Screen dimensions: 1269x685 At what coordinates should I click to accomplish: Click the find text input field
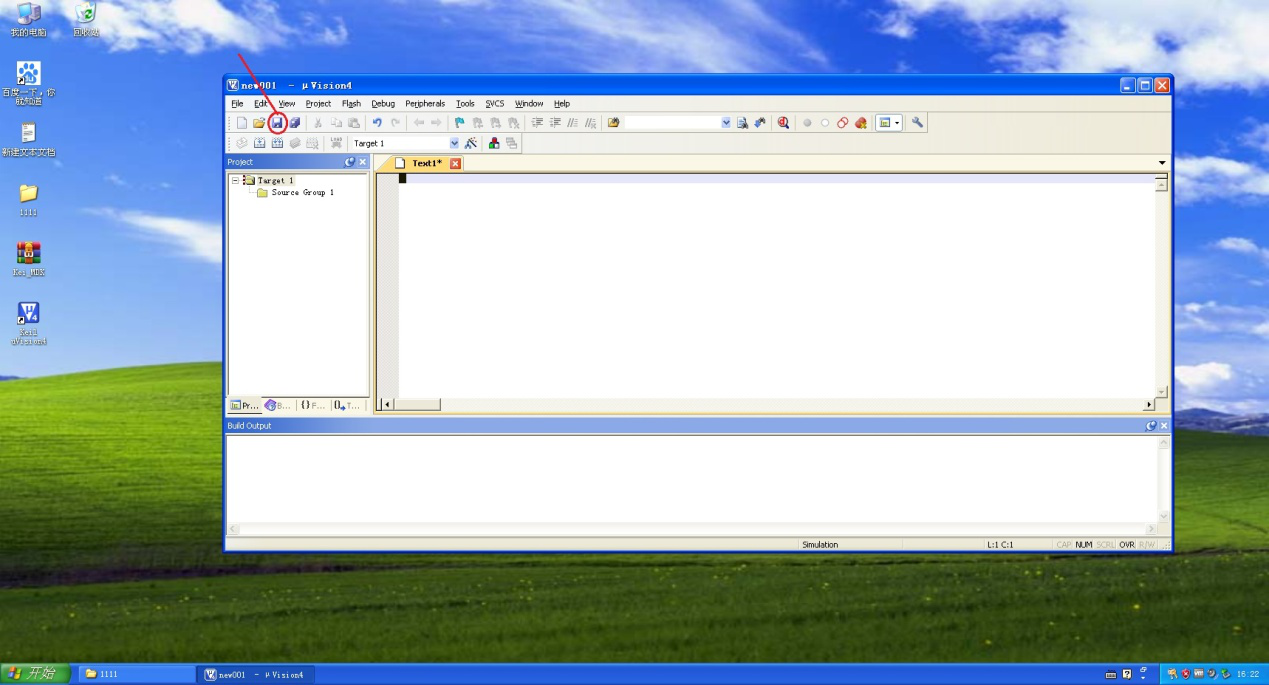pos(672,123)
